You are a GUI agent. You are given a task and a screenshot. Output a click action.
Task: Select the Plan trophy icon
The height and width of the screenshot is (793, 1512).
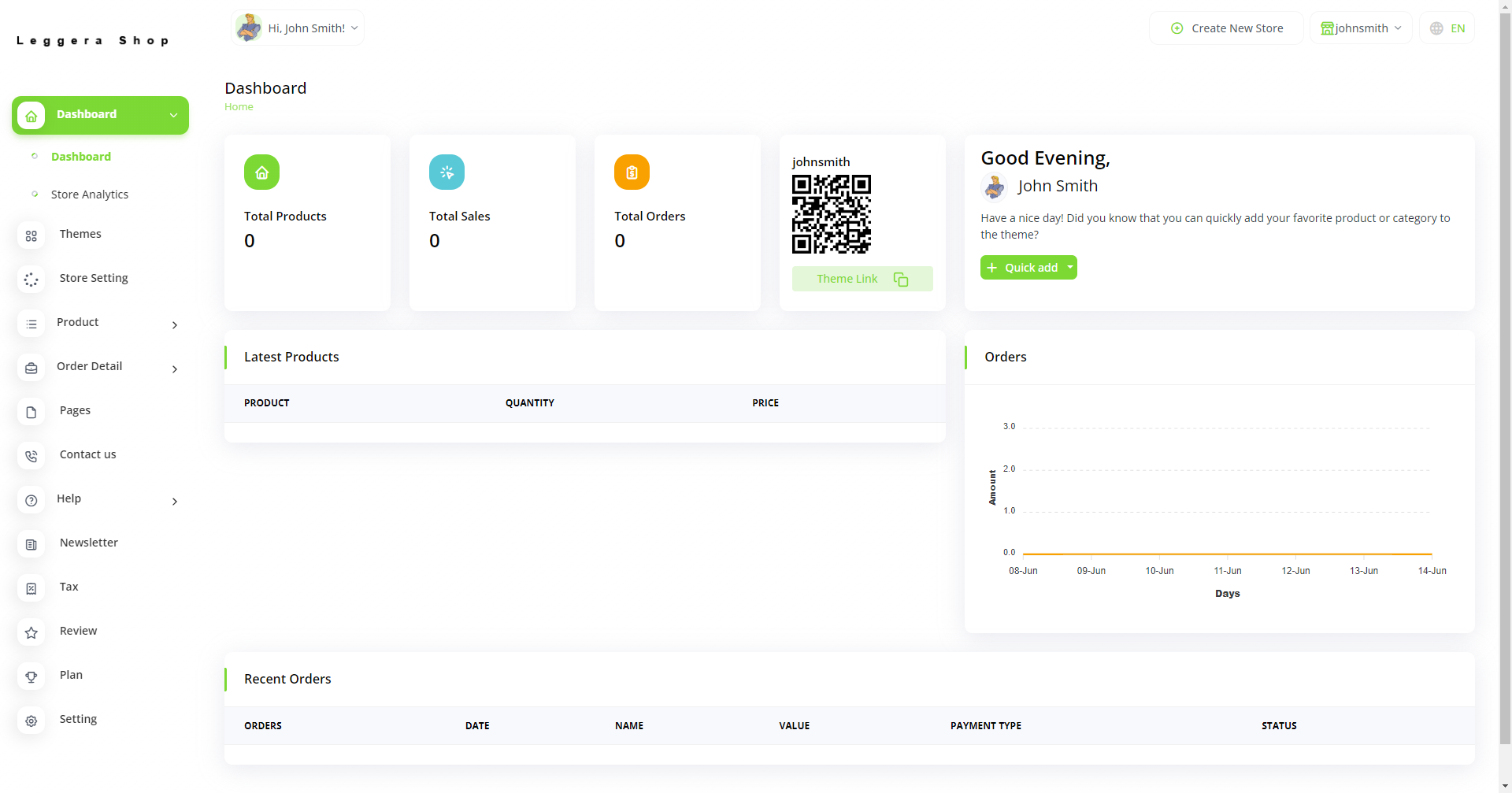point(31,676)
